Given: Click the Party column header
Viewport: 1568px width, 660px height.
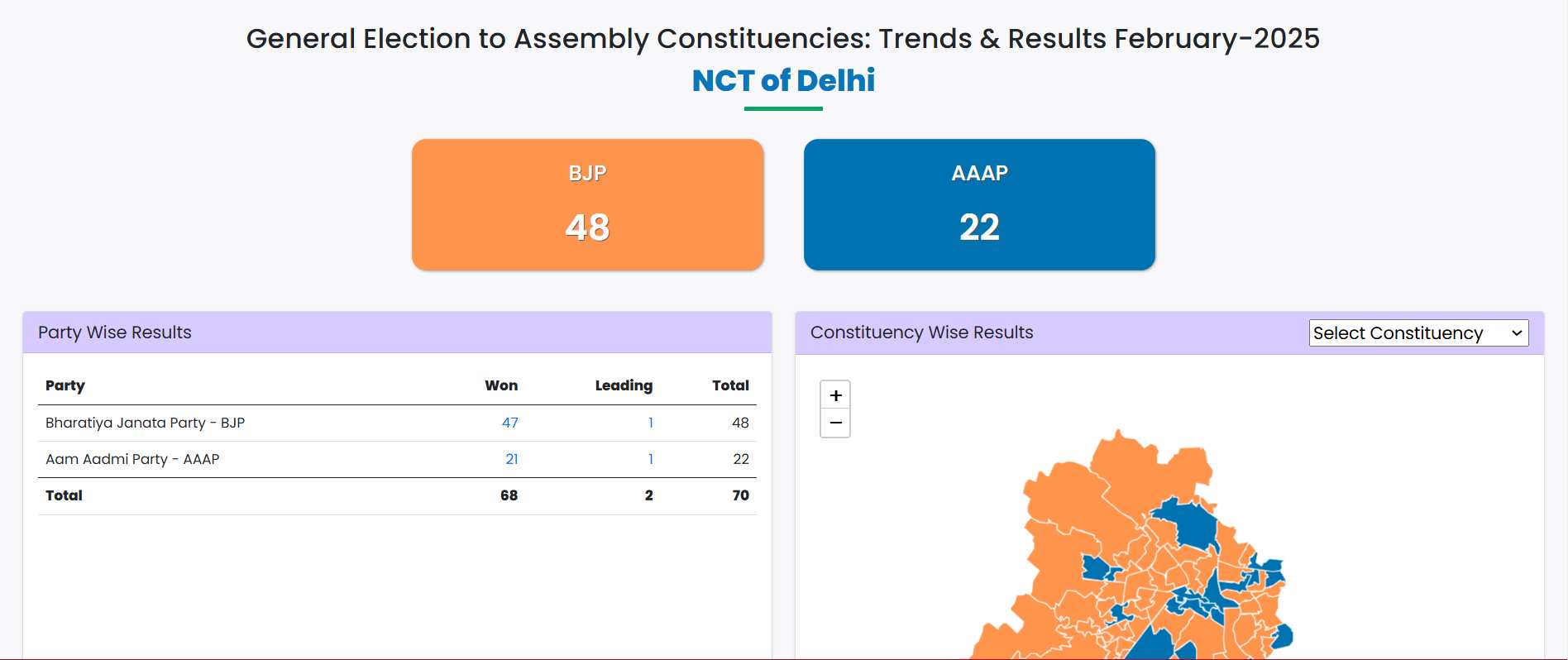Looking at the screenshot, I should 65,385.
